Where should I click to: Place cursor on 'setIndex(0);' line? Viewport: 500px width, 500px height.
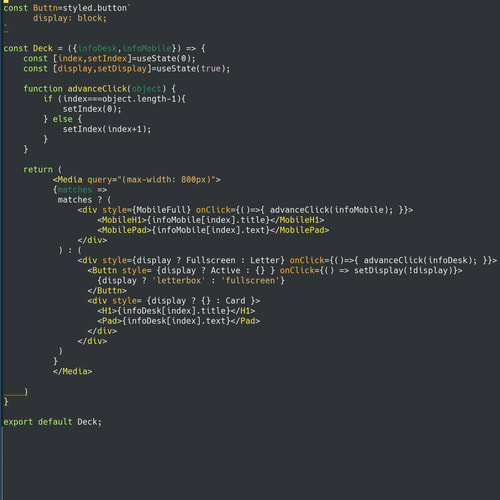click(x=92, y=109)
